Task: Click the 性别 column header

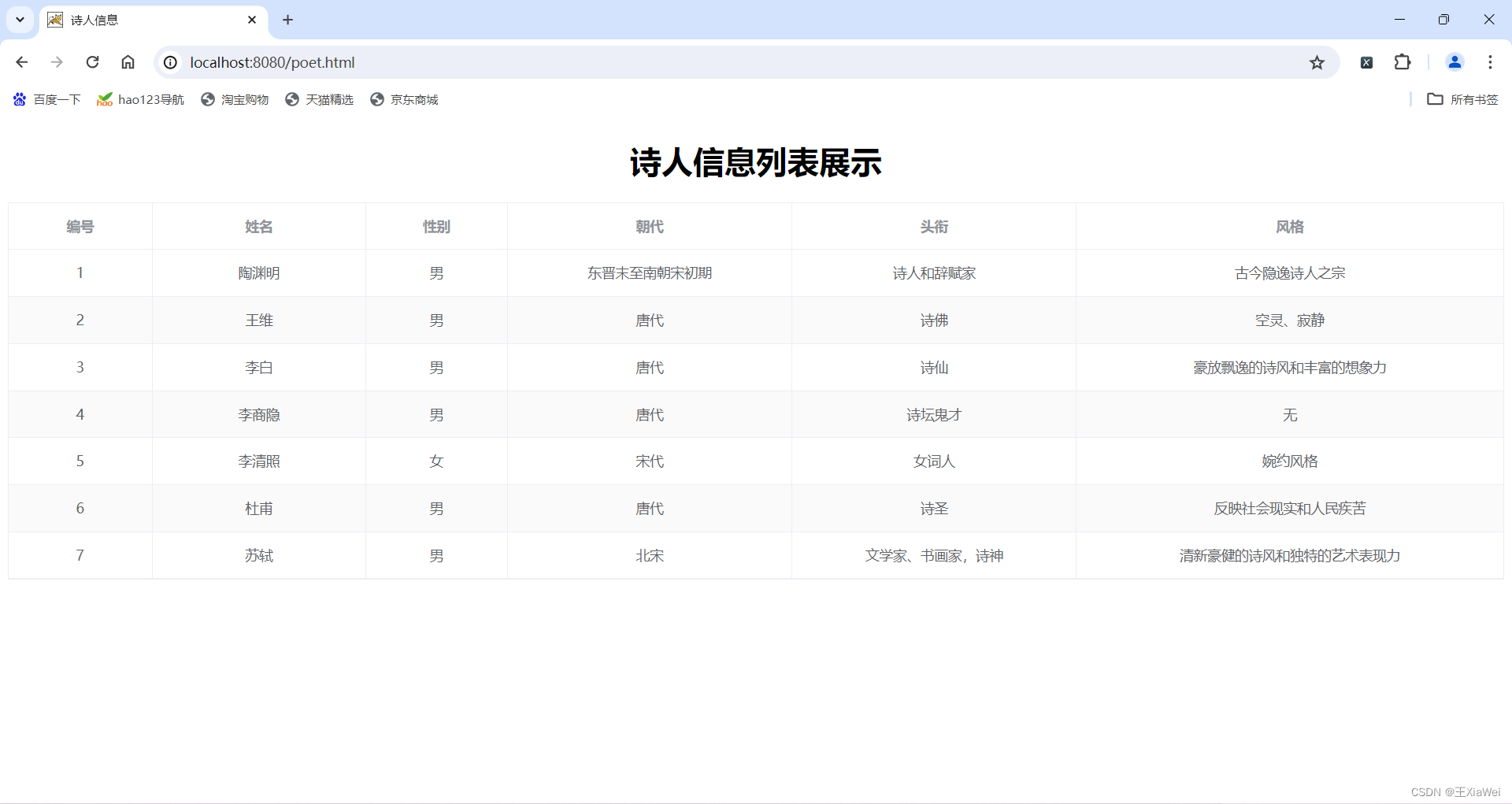Action: click(x=436, y=227)
